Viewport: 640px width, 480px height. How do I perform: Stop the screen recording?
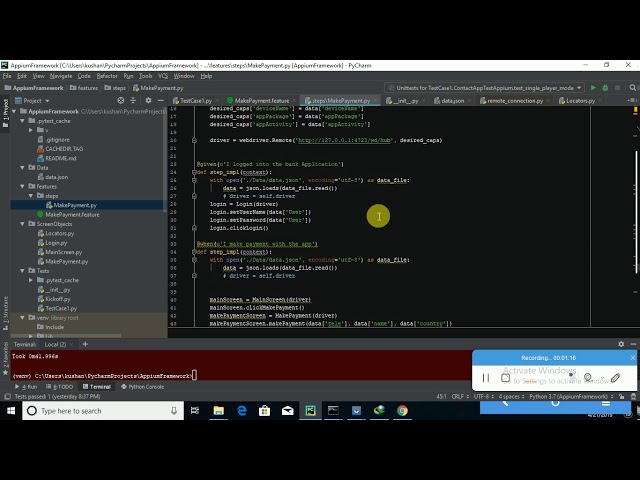506,378
